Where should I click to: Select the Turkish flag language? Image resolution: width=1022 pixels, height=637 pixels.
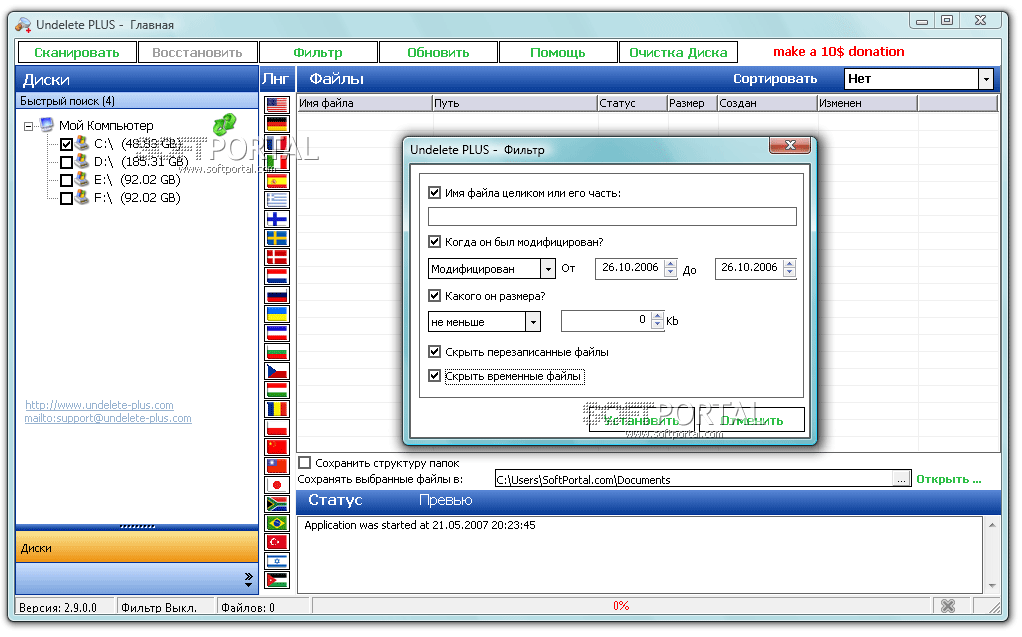coord(277,542)
